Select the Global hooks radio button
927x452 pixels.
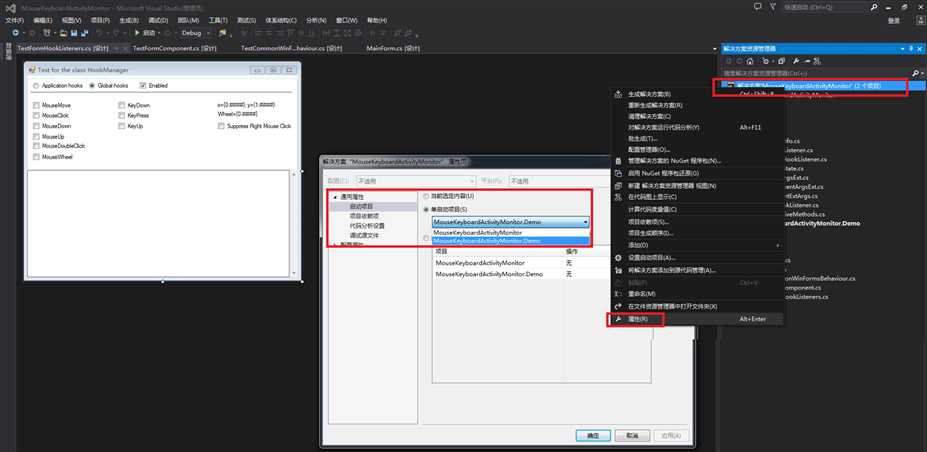pos(92,86)
